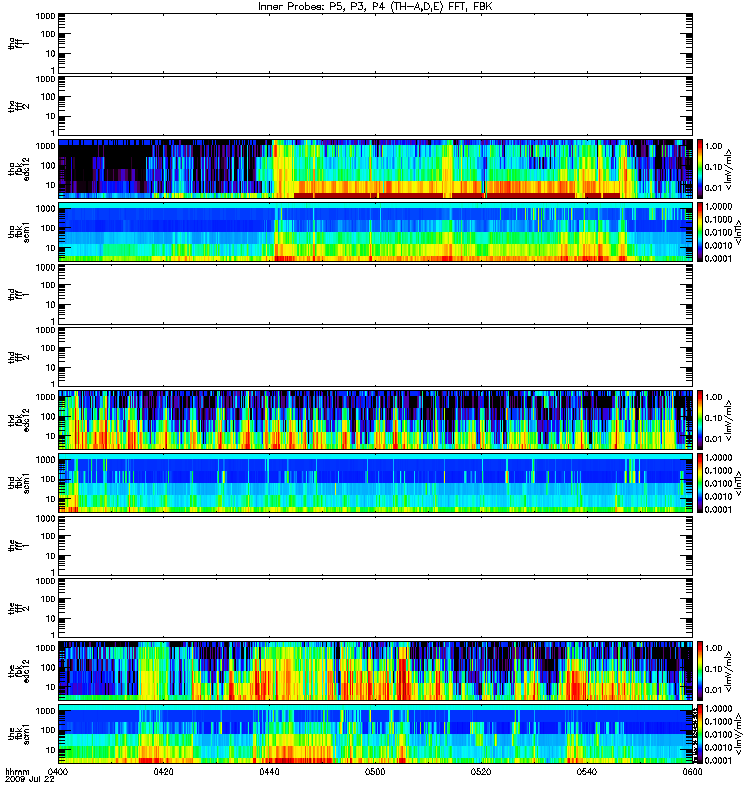Click the 'the fff 2' y-axis label
Image resolution: width=750 pixels, height=800 pixels.
19,608
